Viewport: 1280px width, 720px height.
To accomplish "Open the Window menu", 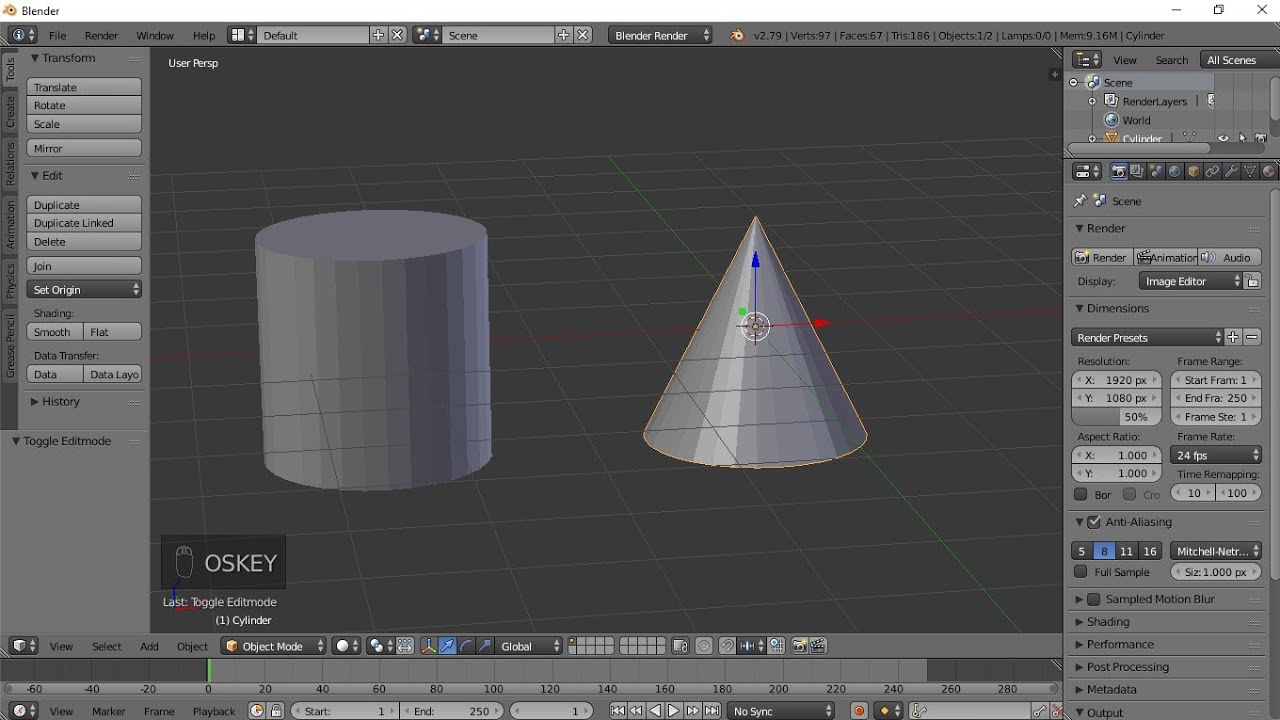I will pos(155,35).
